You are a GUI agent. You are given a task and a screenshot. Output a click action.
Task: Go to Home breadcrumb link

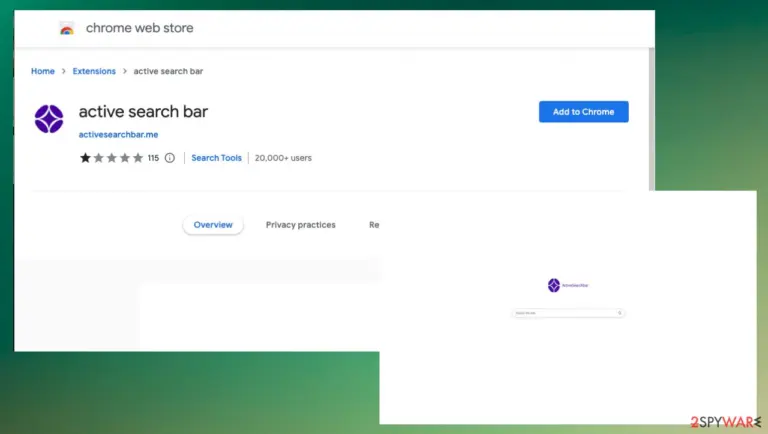[x=43, y=71]
